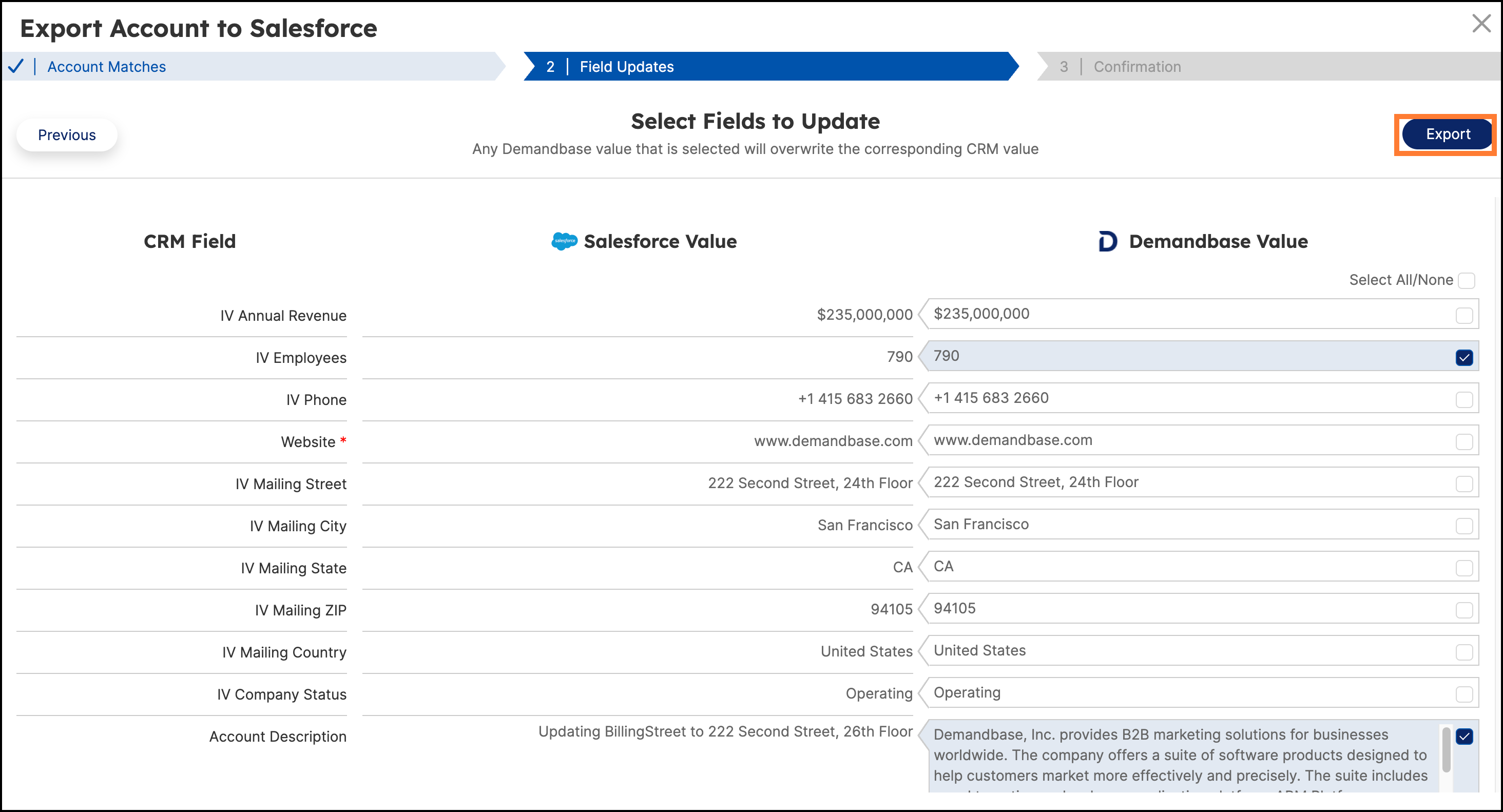Click the Demandbase D logo icon
This screenshot has width=1503, height=812.
point(1107,241)
